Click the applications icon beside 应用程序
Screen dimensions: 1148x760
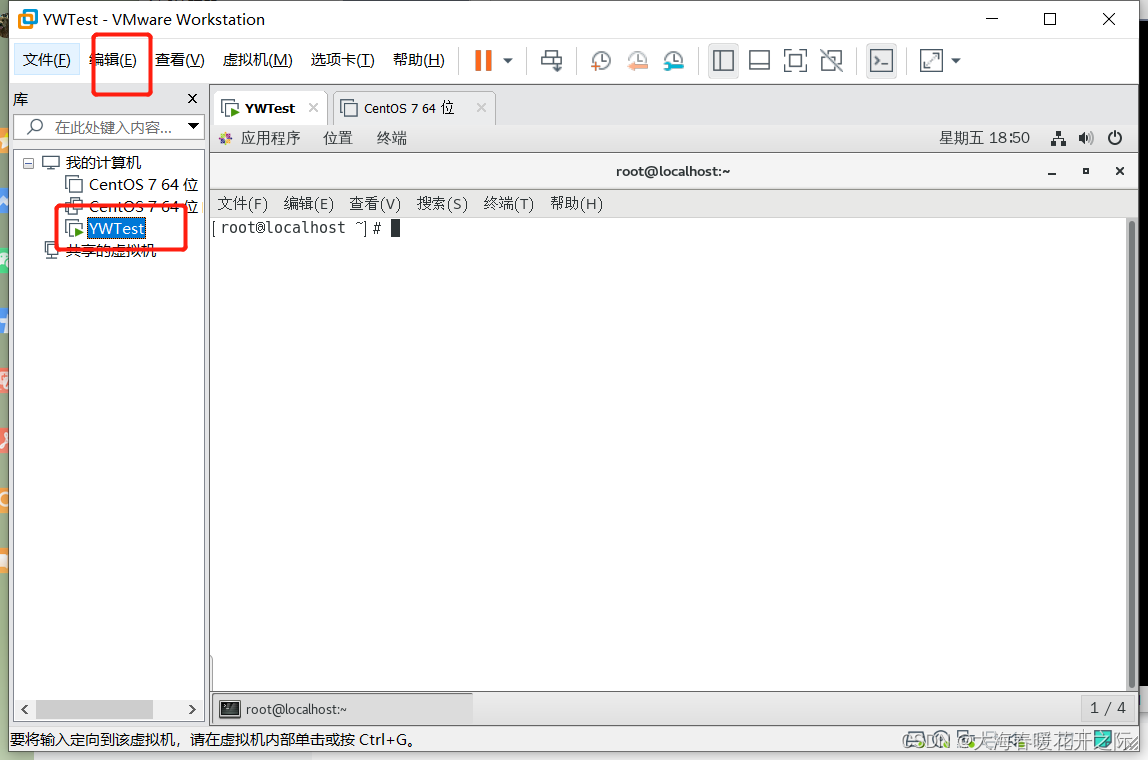pyautogui.click(x=226, y=138)
